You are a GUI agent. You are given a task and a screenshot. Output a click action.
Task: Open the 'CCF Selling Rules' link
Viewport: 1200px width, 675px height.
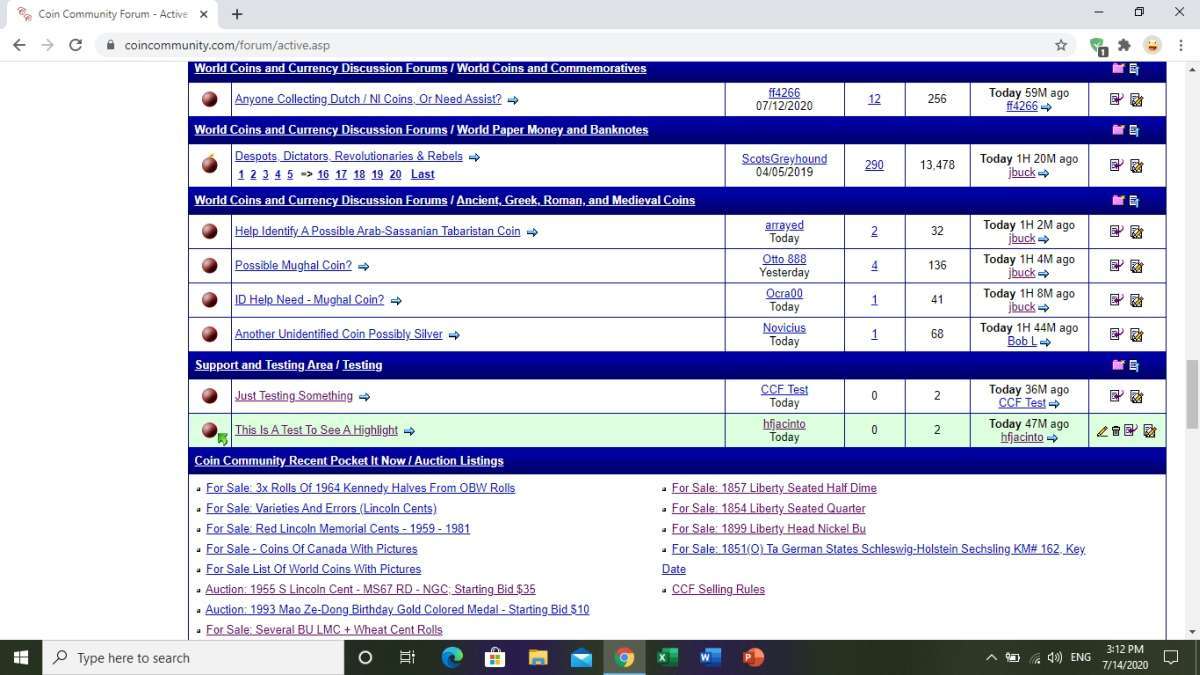click(x=718, y=589)
